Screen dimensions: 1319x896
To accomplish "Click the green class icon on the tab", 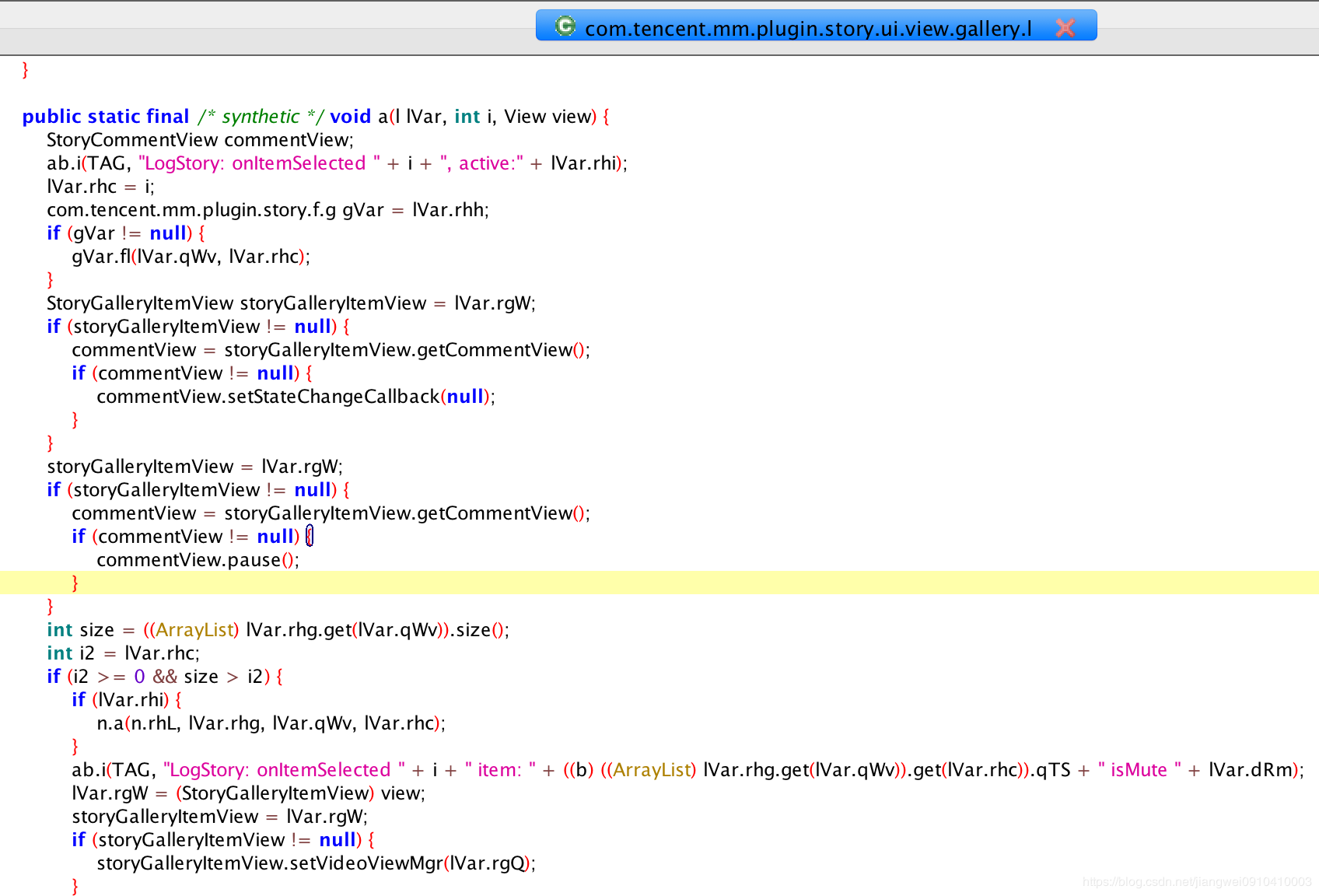I will [x=565, y=26].
